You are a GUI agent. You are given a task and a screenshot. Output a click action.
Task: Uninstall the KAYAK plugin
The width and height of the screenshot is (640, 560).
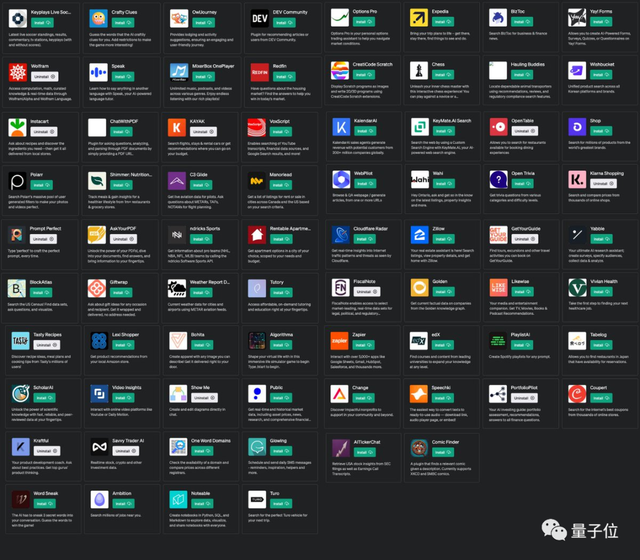(203, 132)
